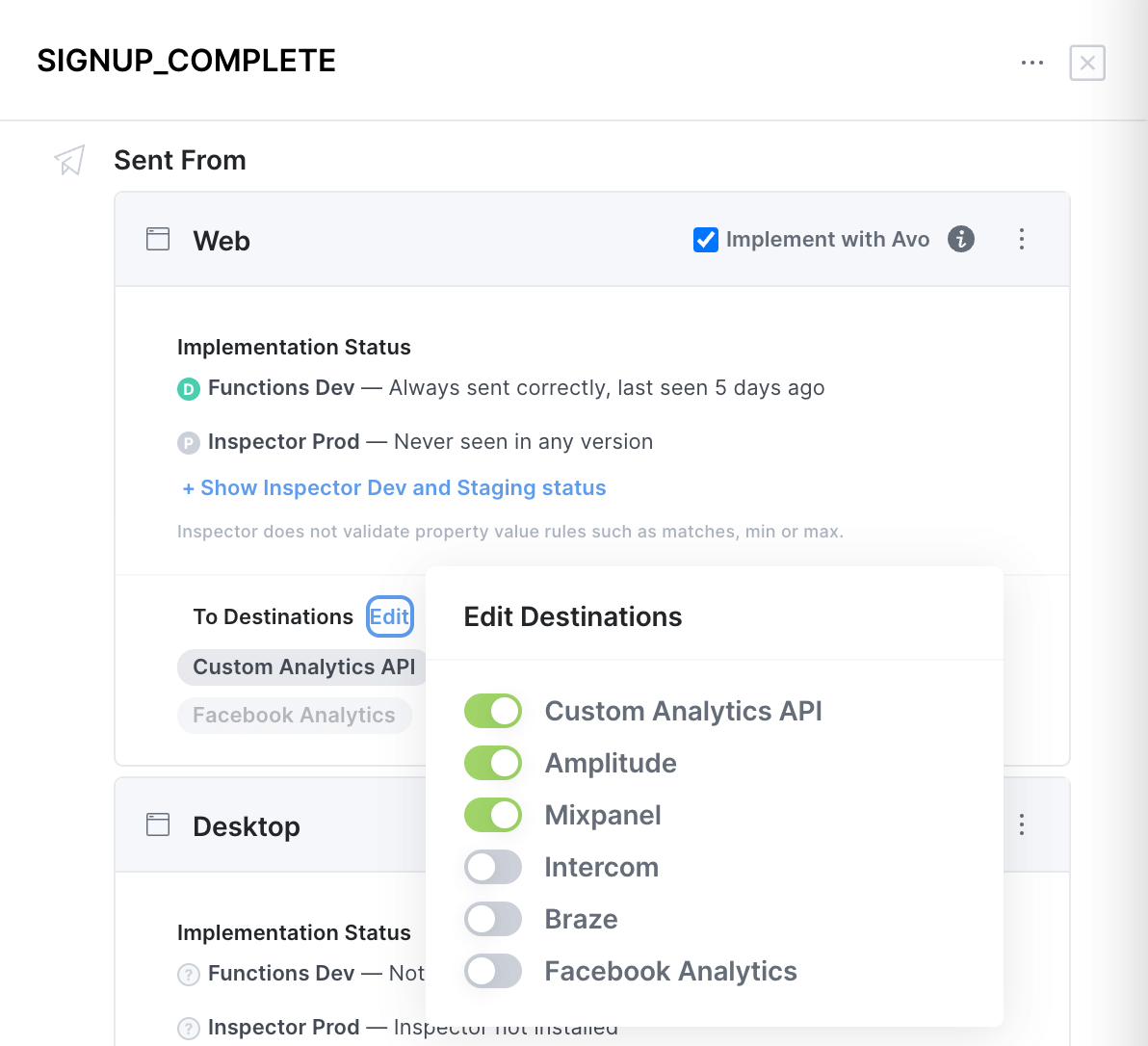Viewport: 1148px width, 1046px height.
Task: Click the Custom Analytics API destination pill
Action: (x=300, y=667)
